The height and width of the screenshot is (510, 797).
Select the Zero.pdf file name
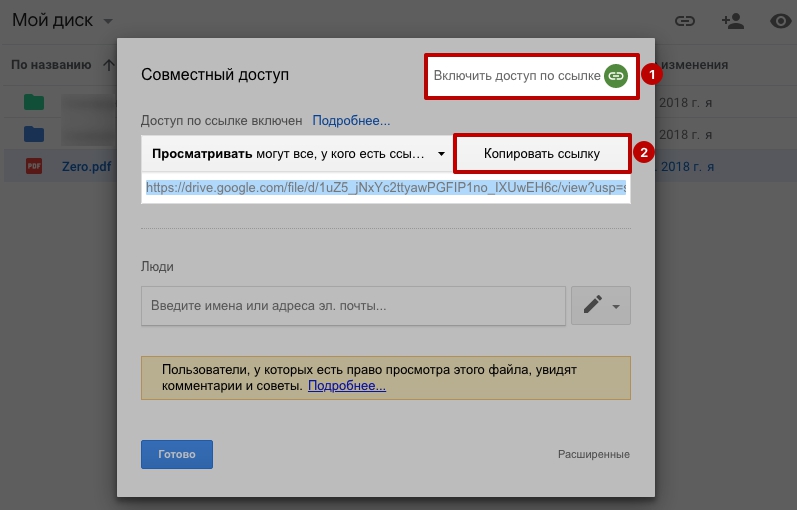pyautogui.click(x=87, y=166)
